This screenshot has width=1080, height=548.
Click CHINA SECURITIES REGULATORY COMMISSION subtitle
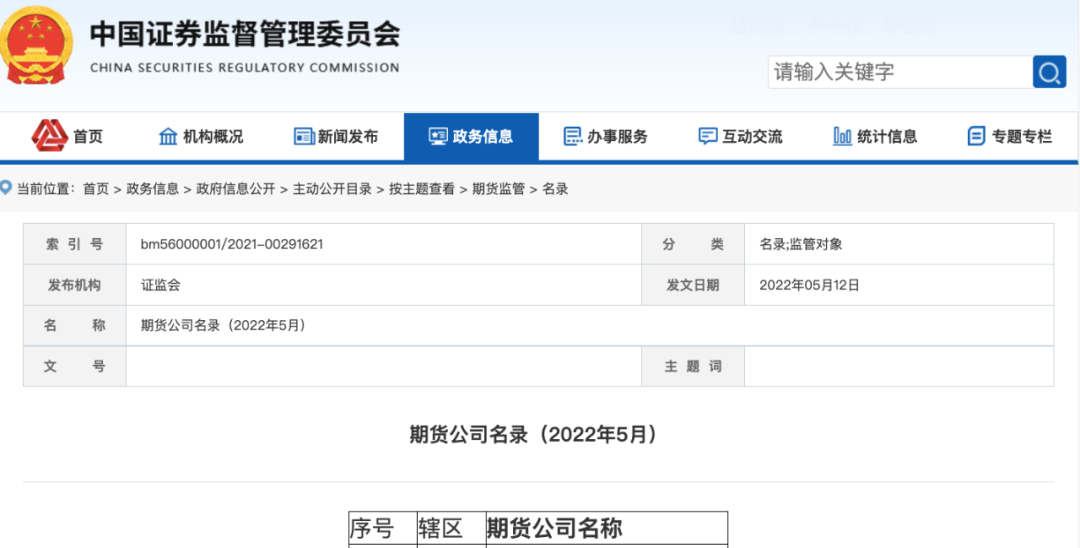pyautogui.click(x=245, y=68)
